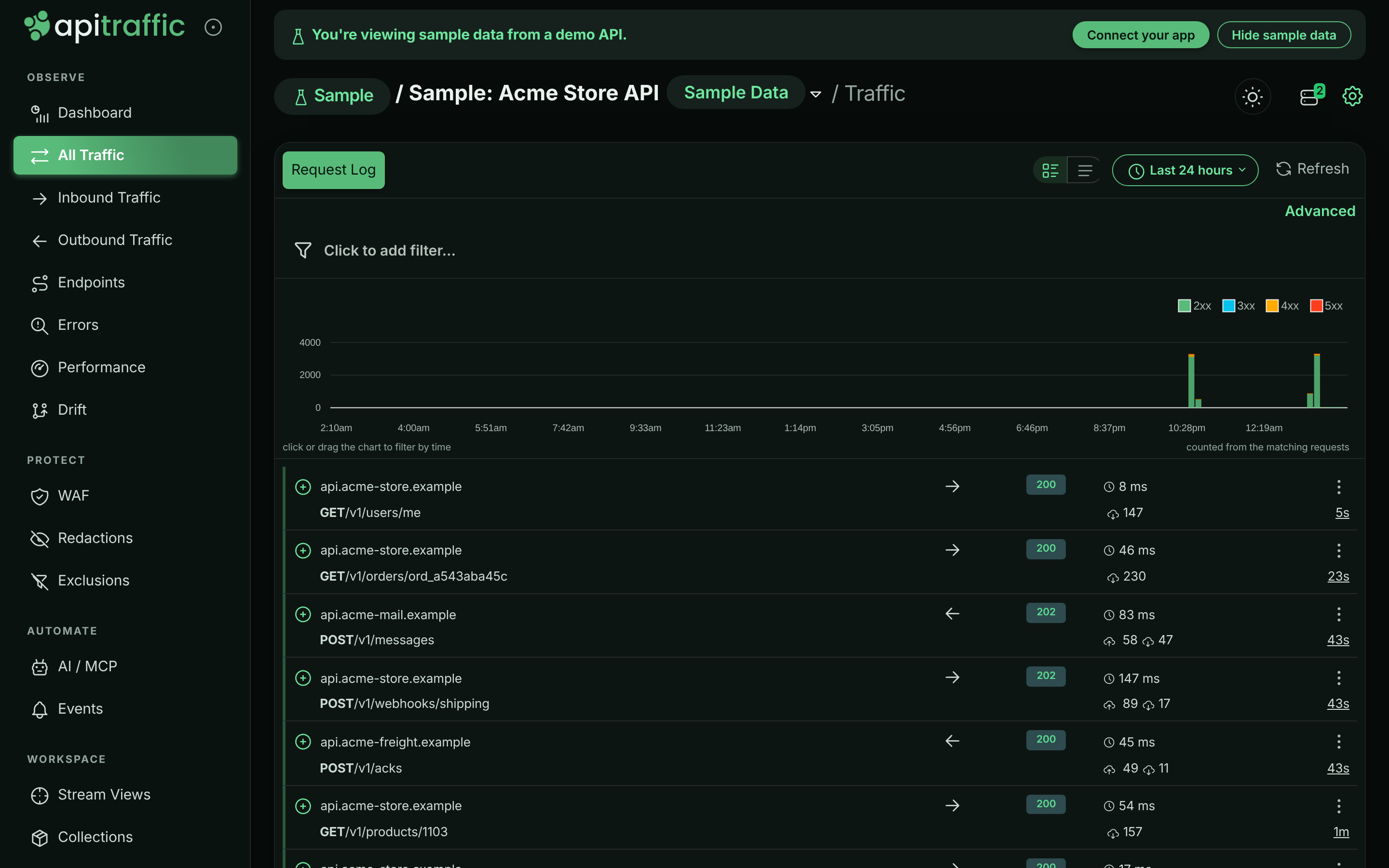
Task: Open the Events bell icon
Action: 39,709
